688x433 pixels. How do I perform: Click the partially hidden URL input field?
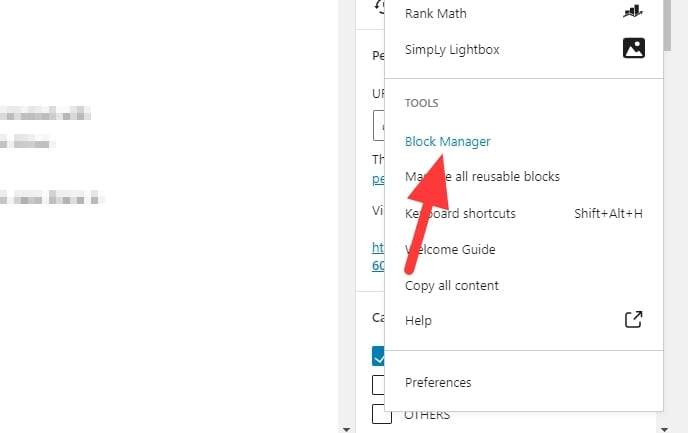tap(379, 126)
